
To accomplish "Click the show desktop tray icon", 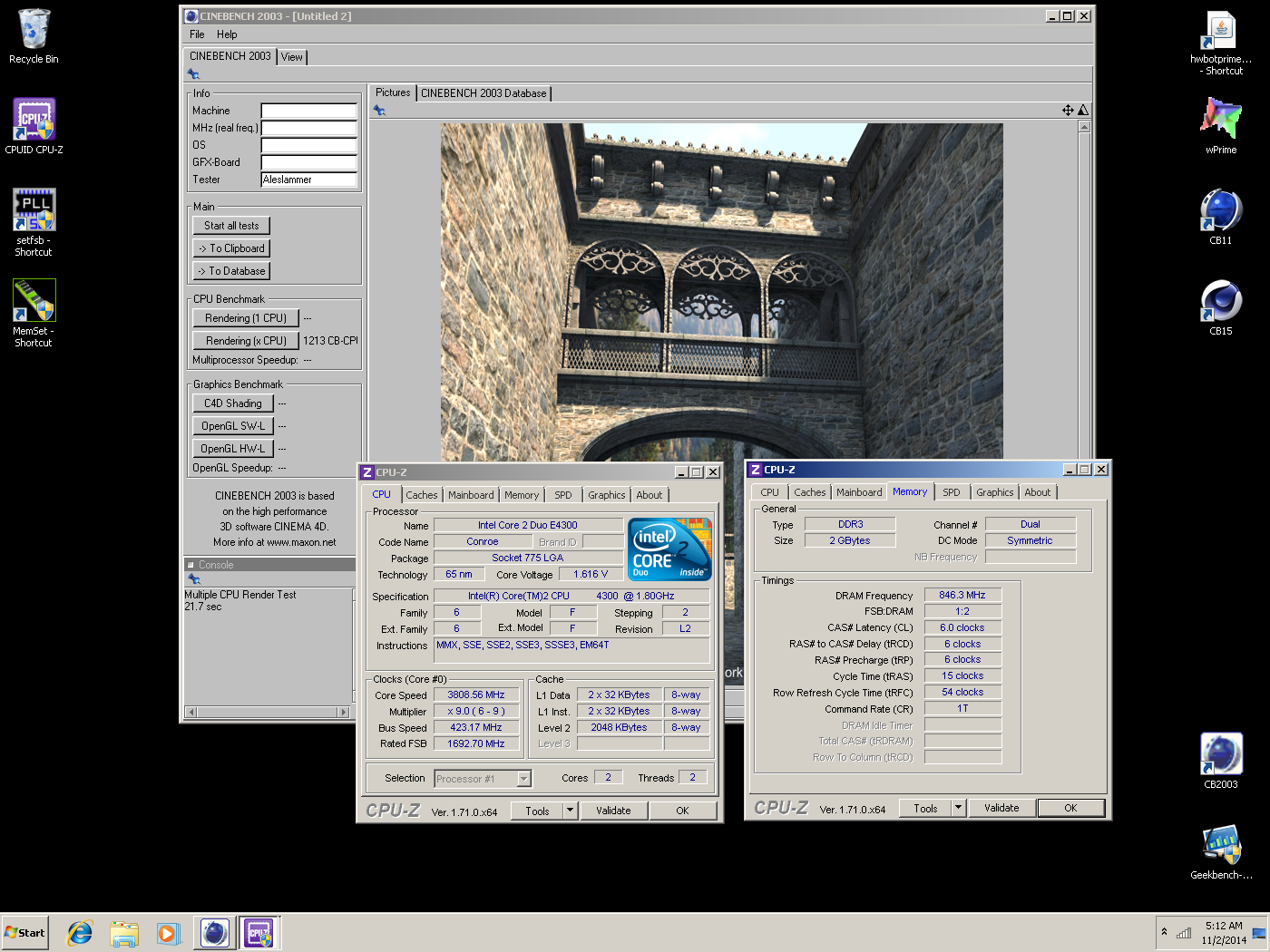I will (x=1259, y=932).
